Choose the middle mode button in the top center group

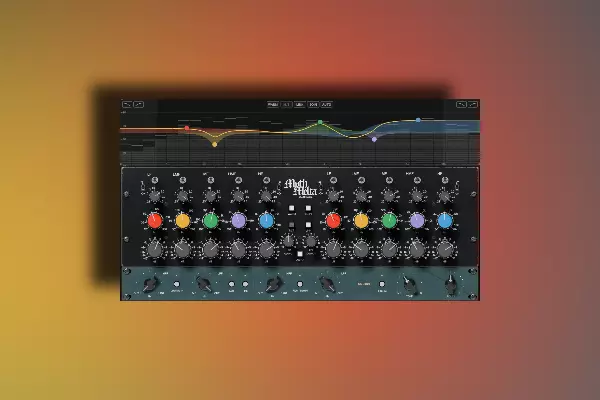tap(300, 104)
